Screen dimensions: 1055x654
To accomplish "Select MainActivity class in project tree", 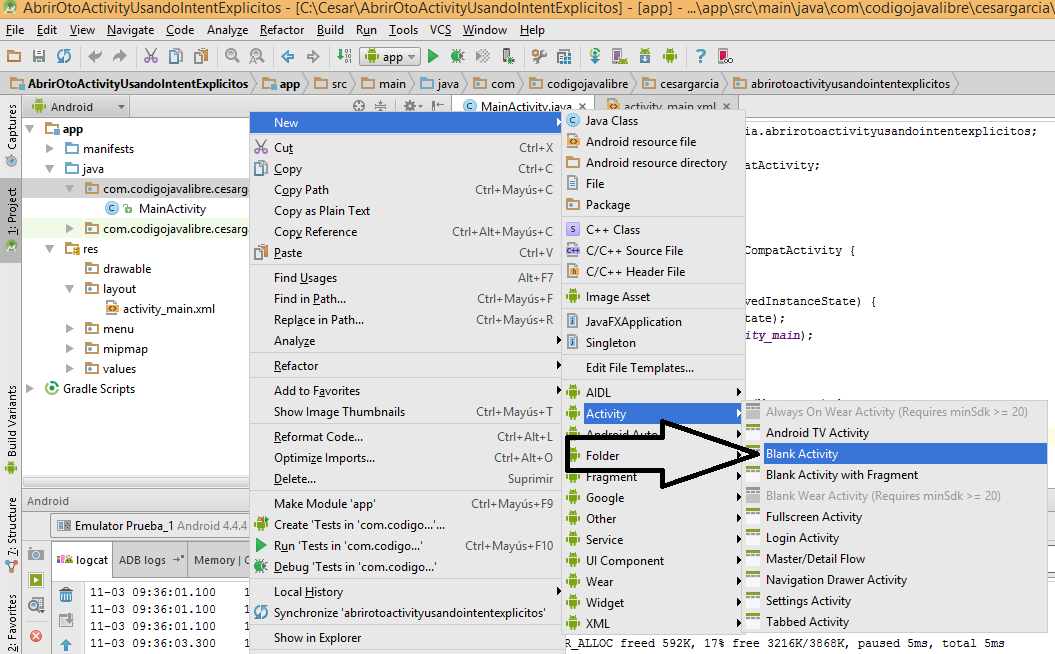I will pos(172,209).
